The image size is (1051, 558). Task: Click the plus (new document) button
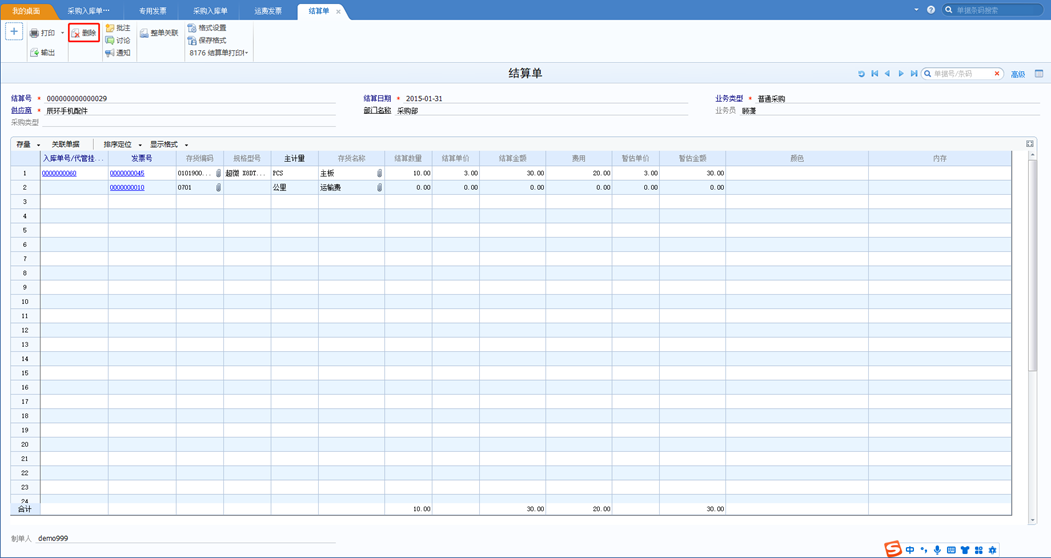coord(14,32)
